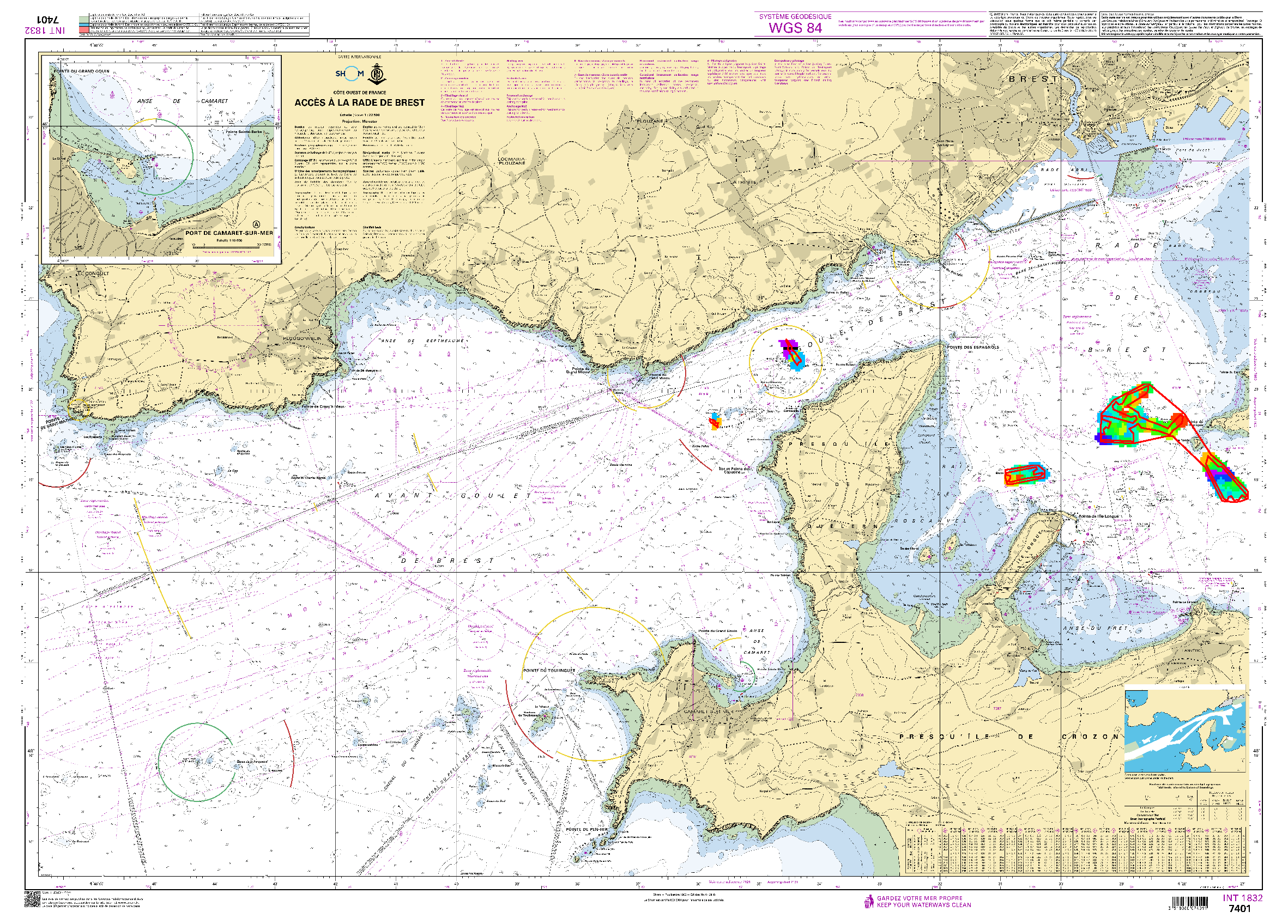Click the WGS 84 geodetic system label
Viewport: 1288px width, 924px height.
[x=795, y=27]
